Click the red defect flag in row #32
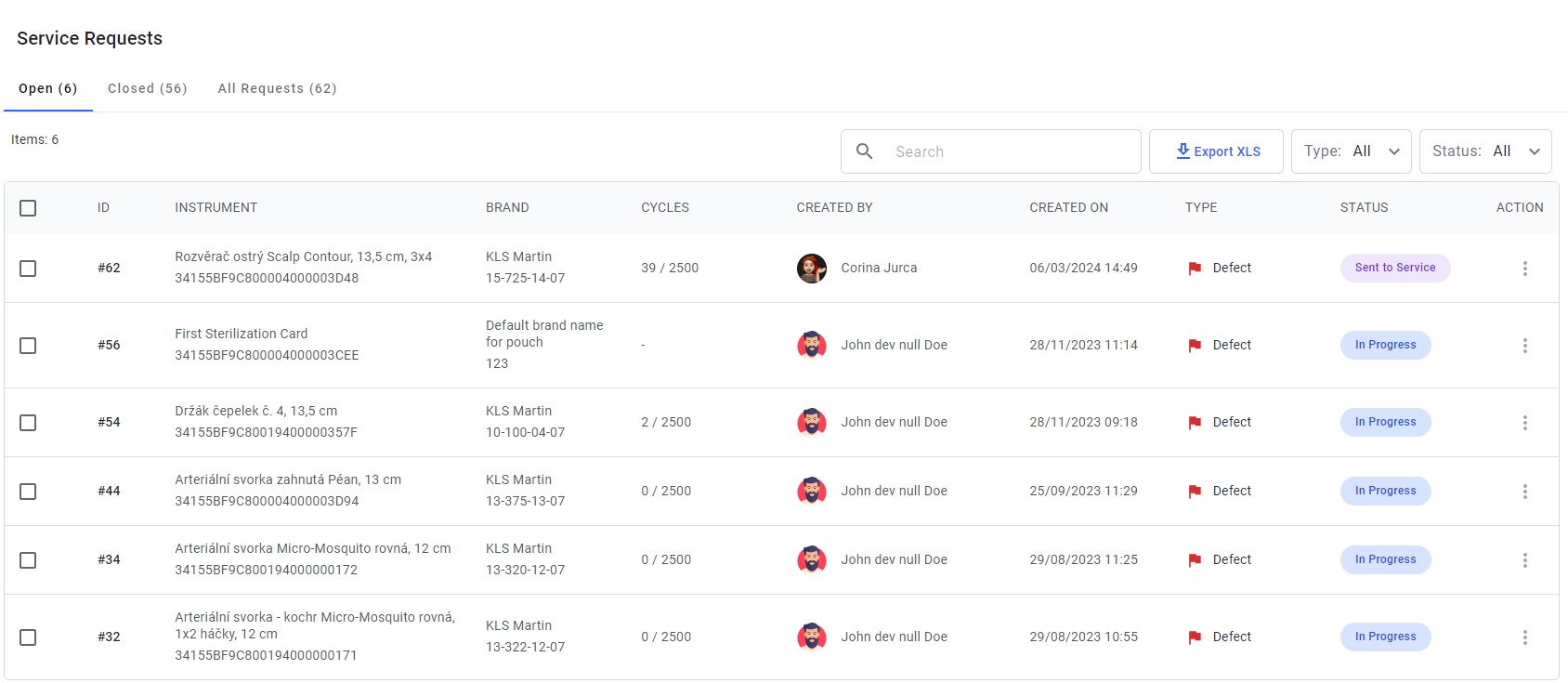Image resolution: width=1568 pixels, height=683 pixels. pyautogui.click(x=1195, y=637)
